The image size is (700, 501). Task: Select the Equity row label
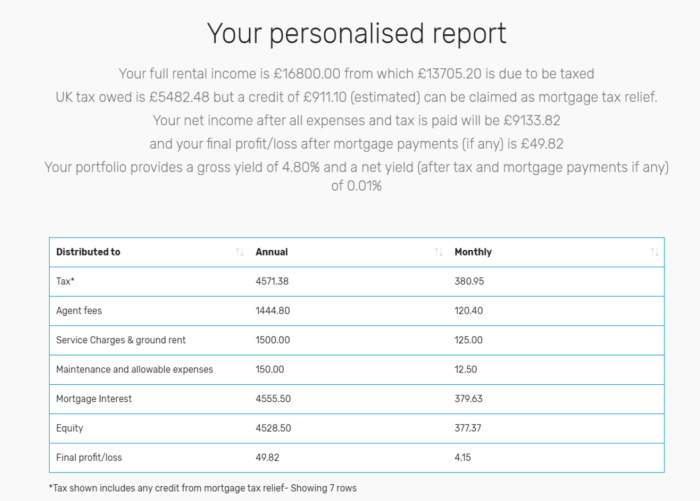click(70, 428)
